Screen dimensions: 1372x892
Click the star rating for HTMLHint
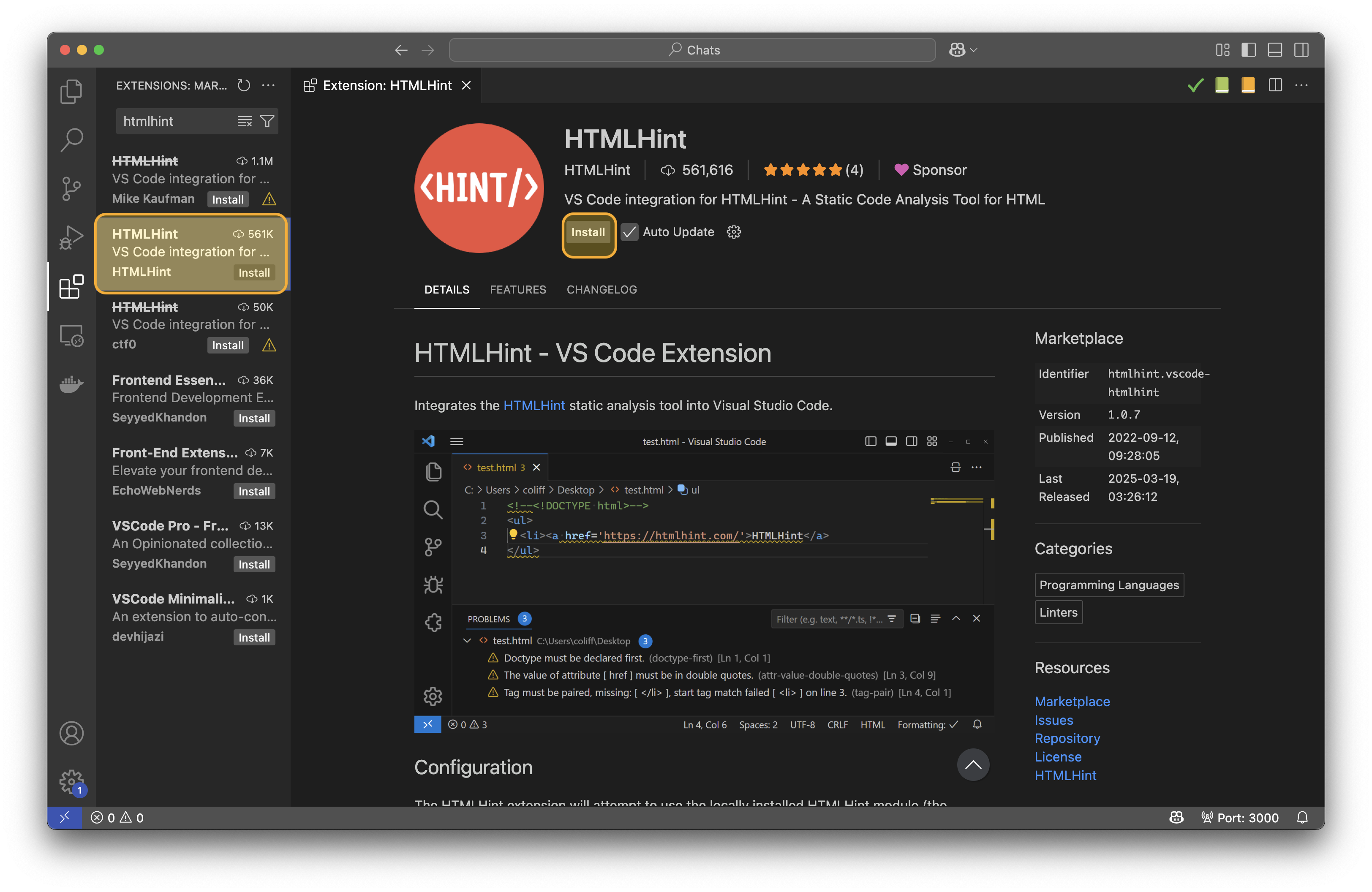pos(813,169)
